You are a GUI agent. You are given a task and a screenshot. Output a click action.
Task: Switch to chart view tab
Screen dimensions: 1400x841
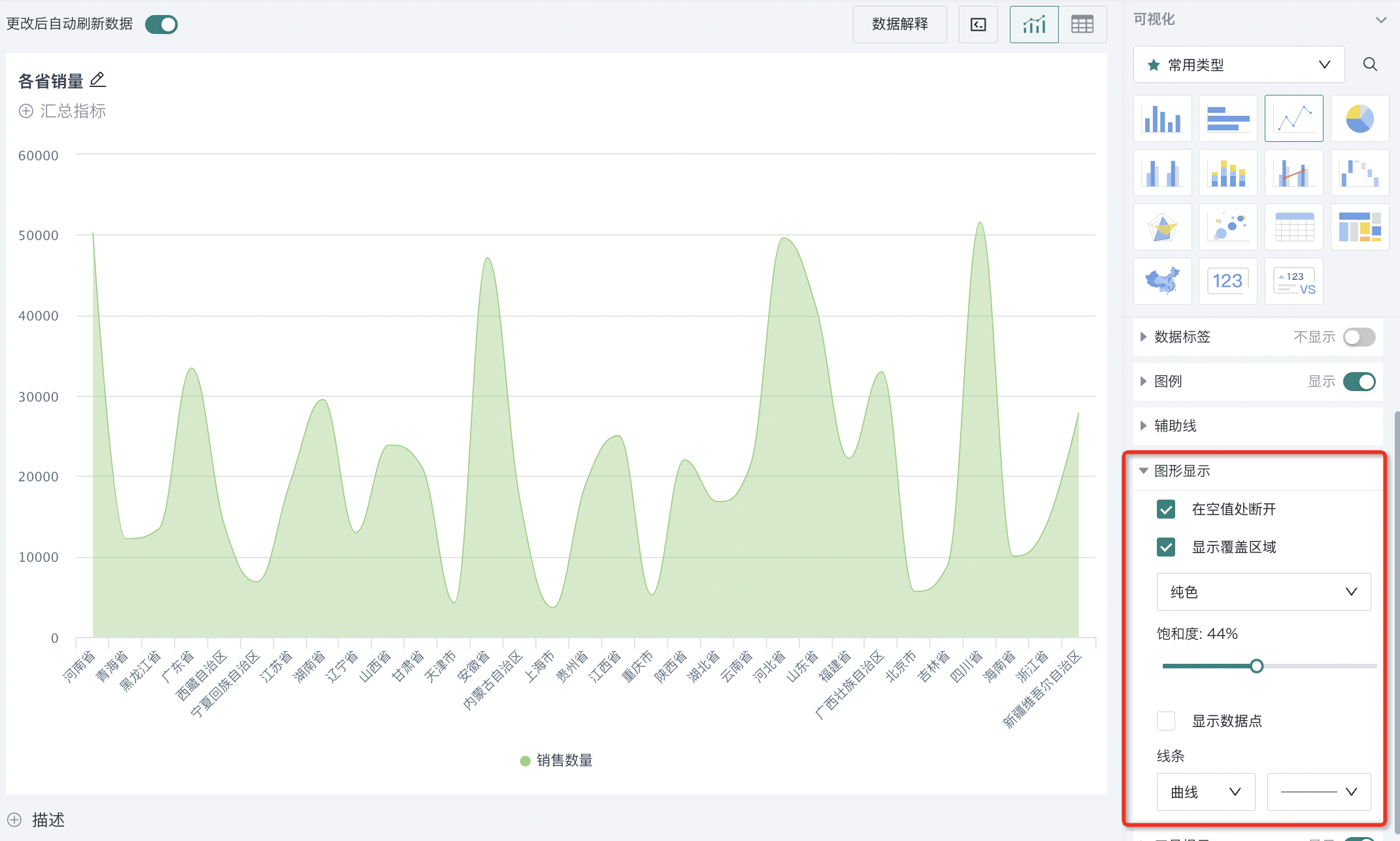(x=1034, y=25)
